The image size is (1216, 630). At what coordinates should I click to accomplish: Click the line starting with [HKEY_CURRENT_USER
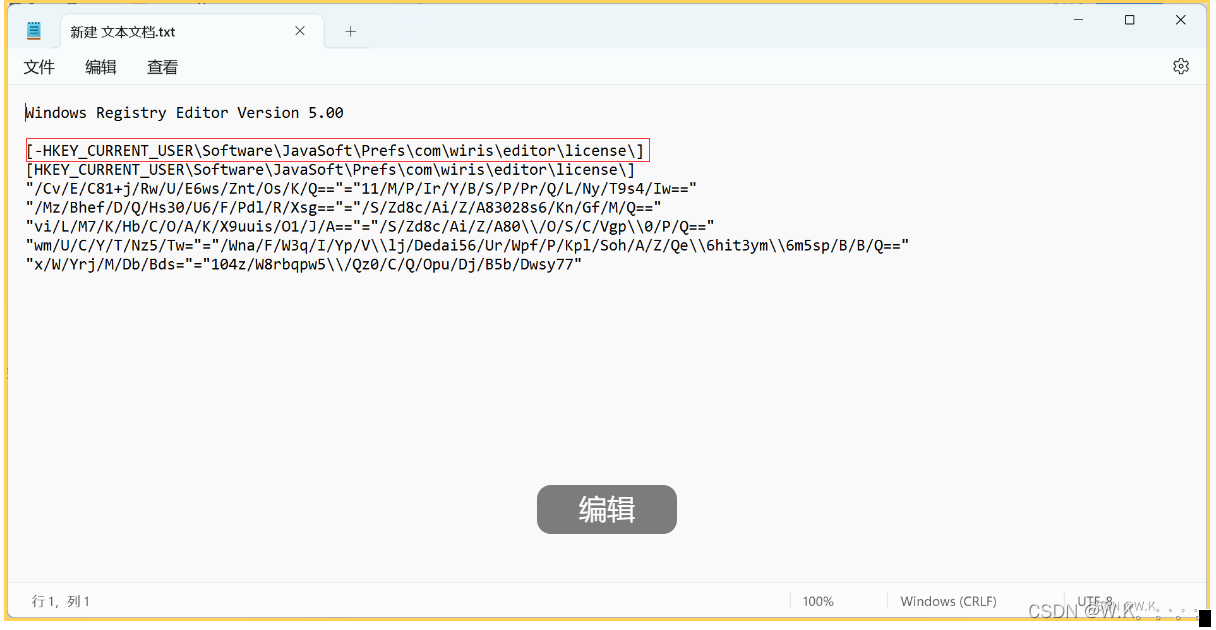click(x=331, y=170)
